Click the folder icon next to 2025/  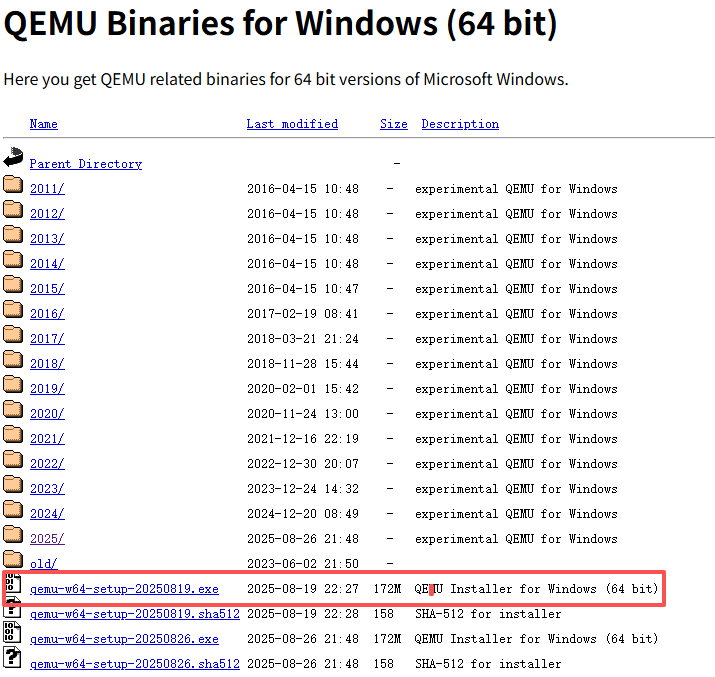click(13, 534)
